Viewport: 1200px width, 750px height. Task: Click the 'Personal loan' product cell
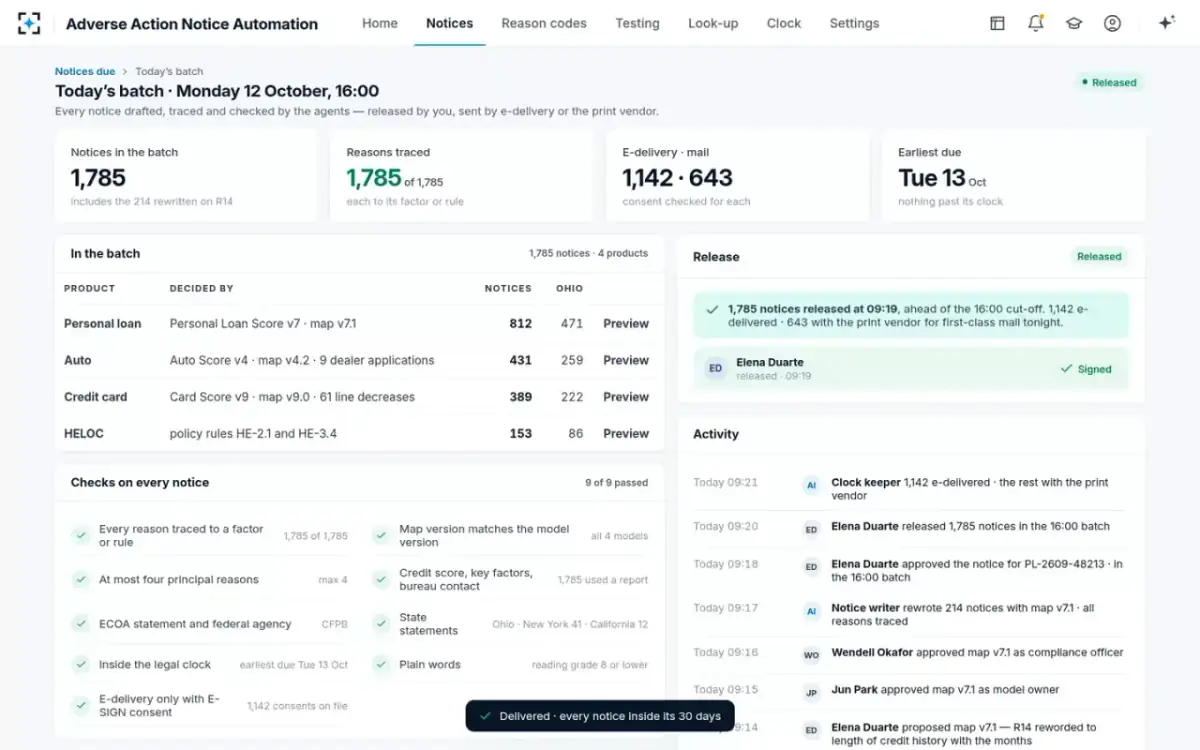coord(103,324)
